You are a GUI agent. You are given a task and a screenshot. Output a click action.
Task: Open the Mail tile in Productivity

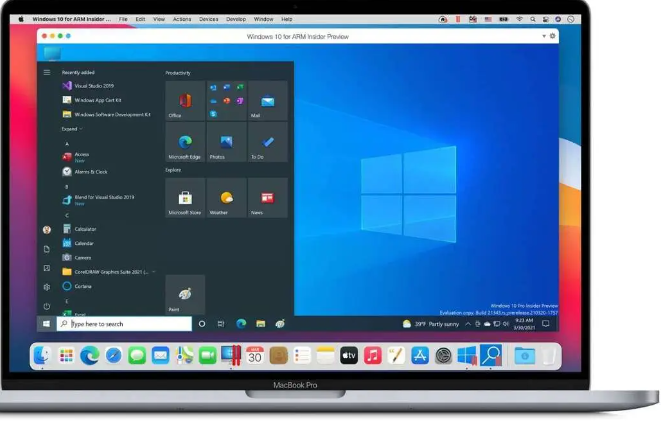pyautogui.click(x=268, y=100)
